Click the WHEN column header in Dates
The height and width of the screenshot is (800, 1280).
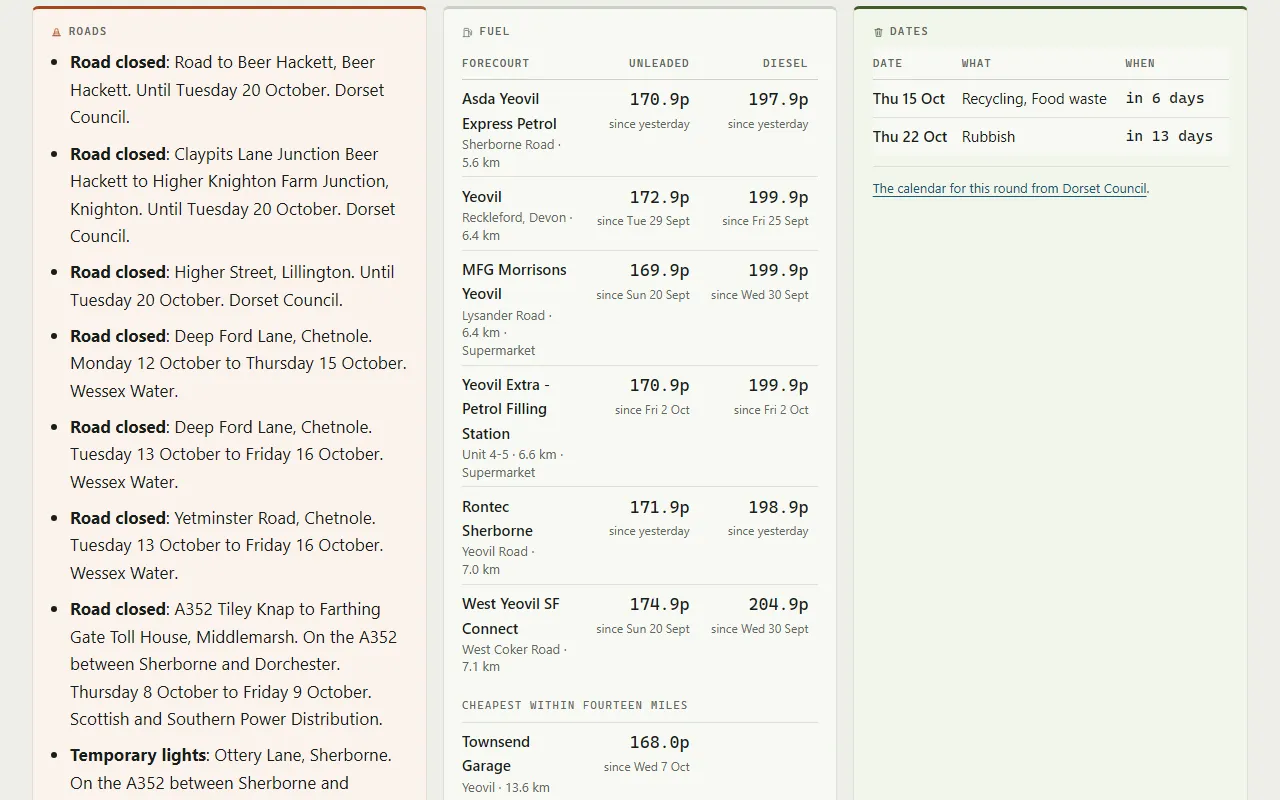(x=1140, y=63)
